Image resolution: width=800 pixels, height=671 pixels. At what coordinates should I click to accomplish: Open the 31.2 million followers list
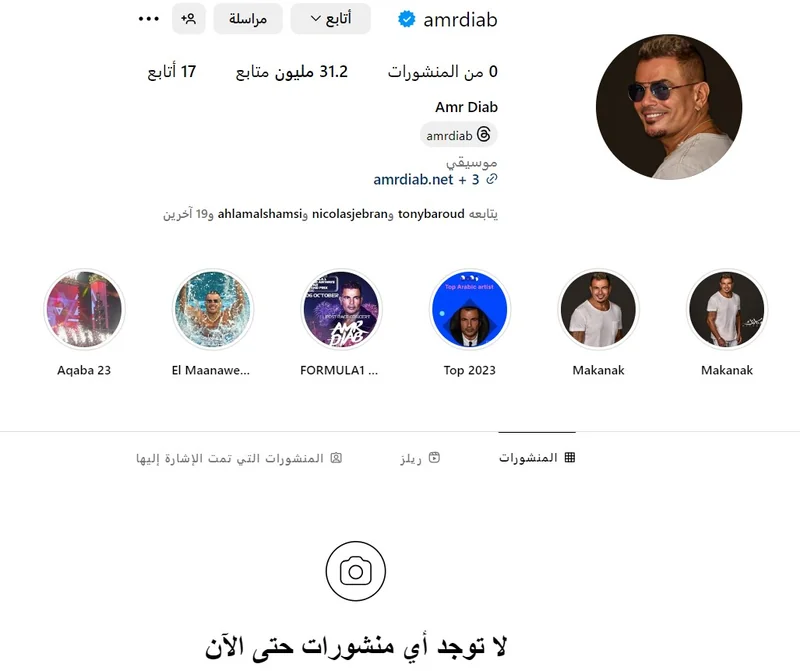pos(291,72)
